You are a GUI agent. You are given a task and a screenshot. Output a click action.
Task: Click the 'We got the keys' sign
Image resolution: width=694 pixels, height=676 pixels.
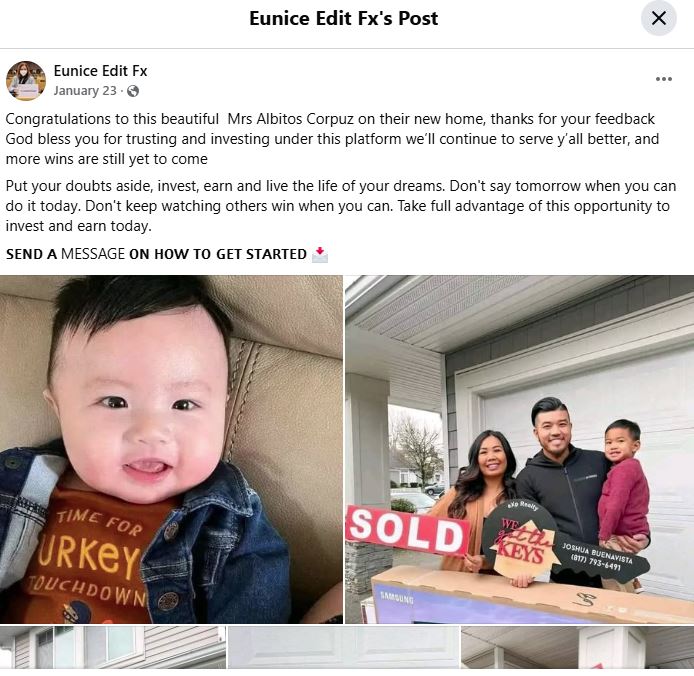(519, 541)
